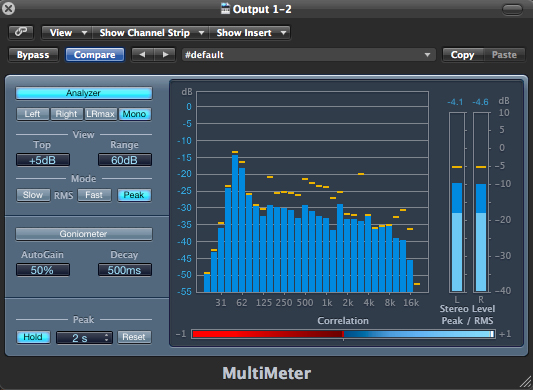Click the toolbar pill button in title bar

[512, 9]
